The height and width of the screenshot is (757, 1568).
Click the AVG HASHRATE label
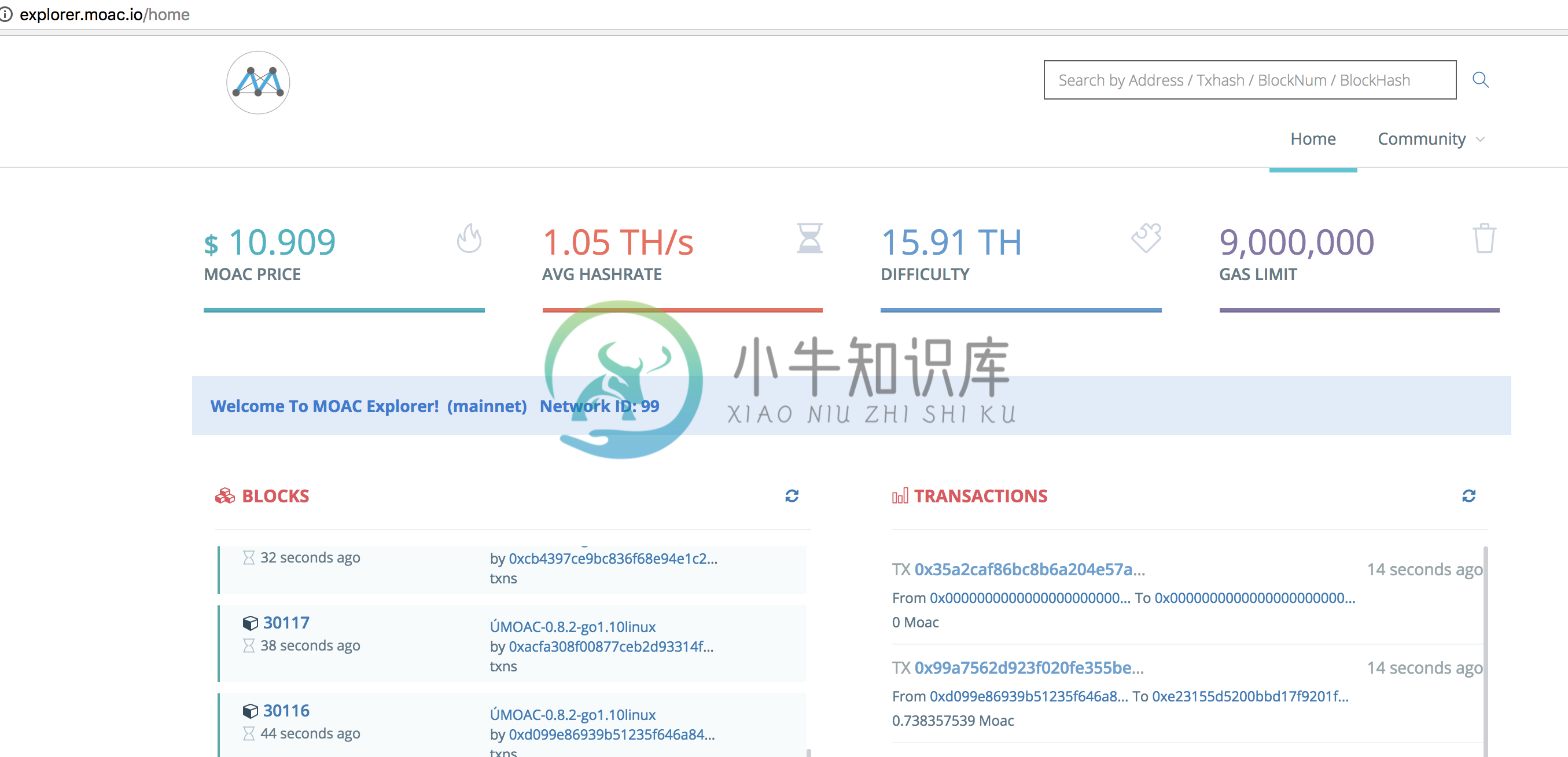click(601, 274)
